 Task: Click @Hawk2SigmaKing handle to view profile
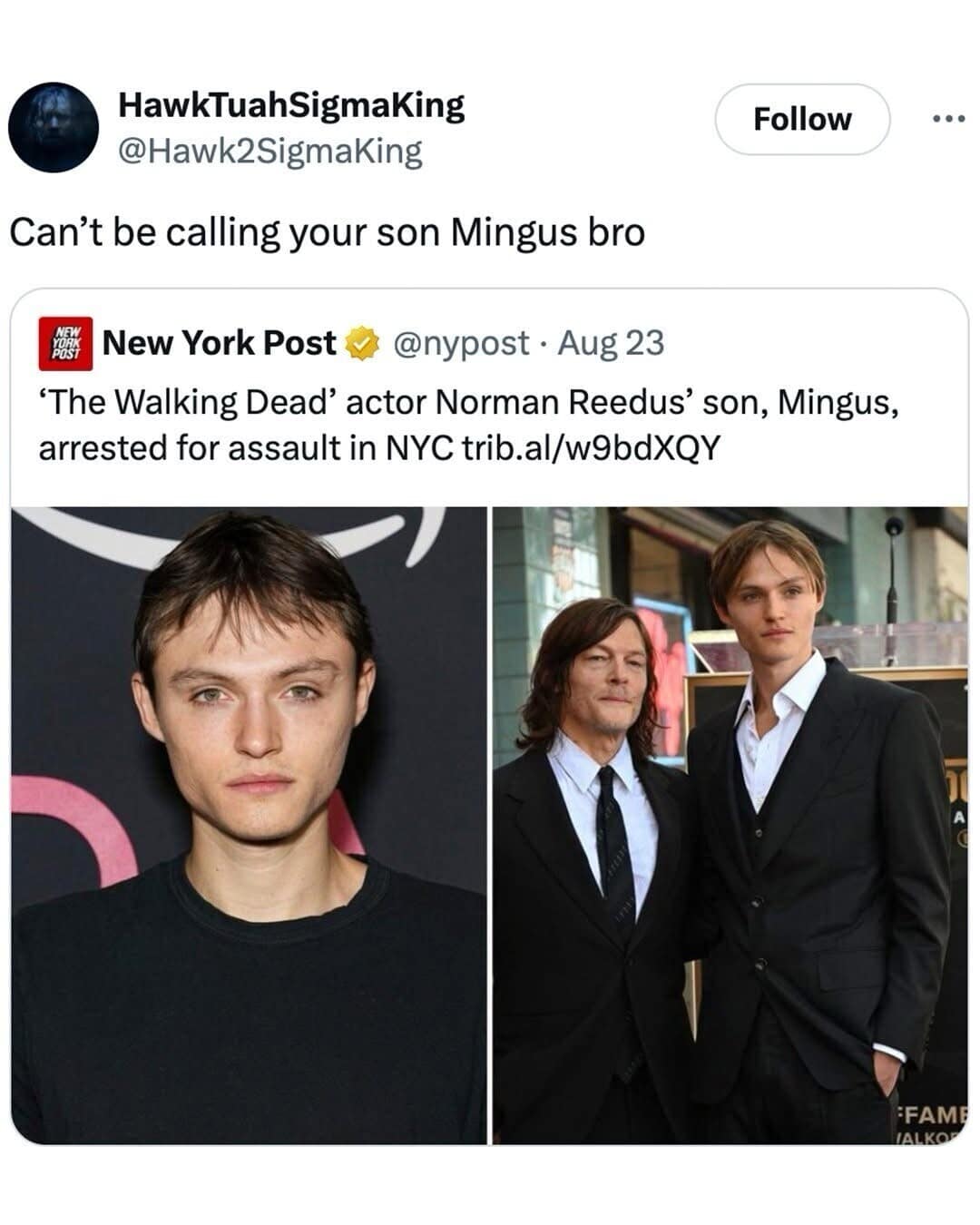tap(269, 152)
